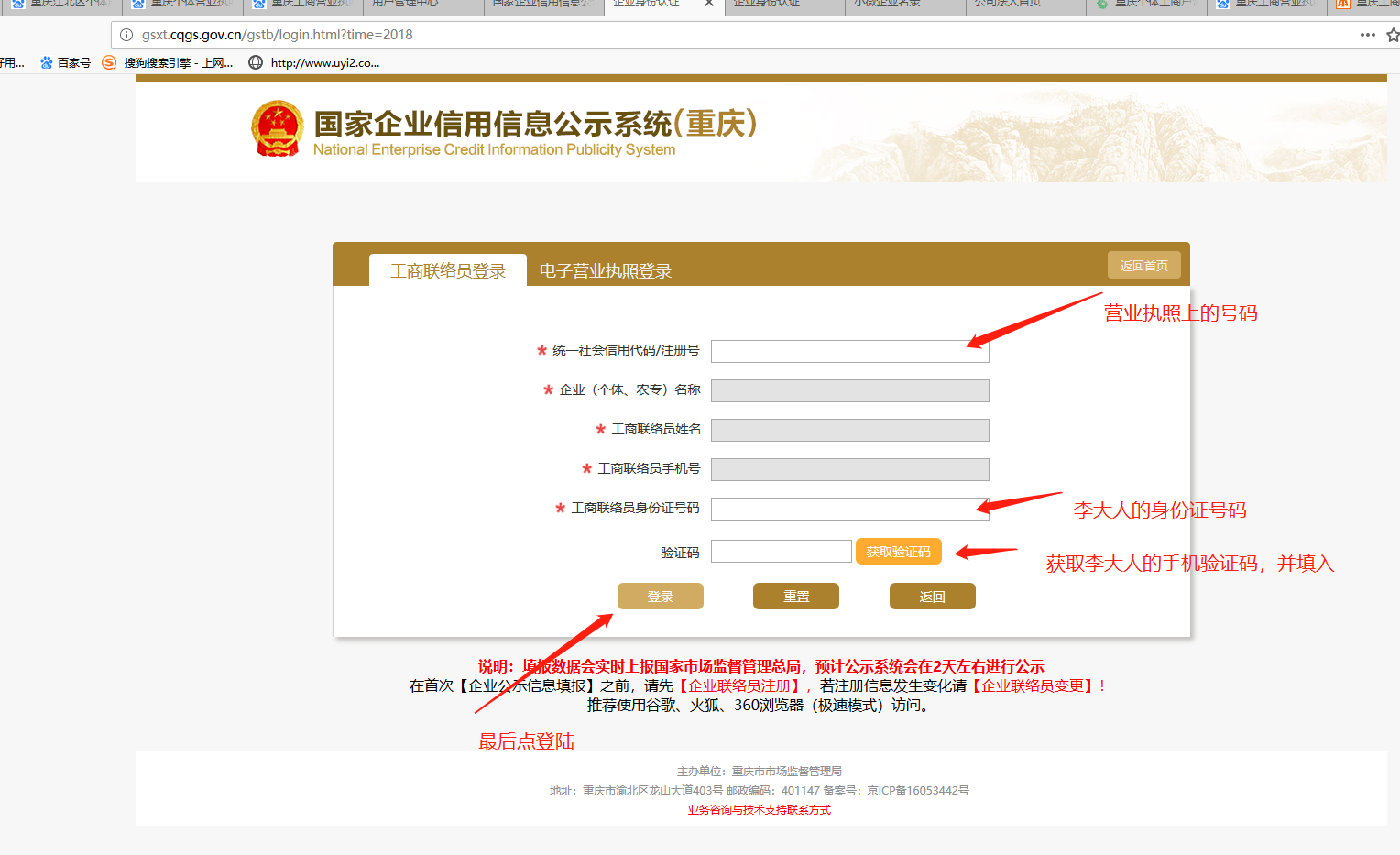Focus the 统一社会信用代码/注册号 input field
This screenshot has width=1400, height=855.
849,351
